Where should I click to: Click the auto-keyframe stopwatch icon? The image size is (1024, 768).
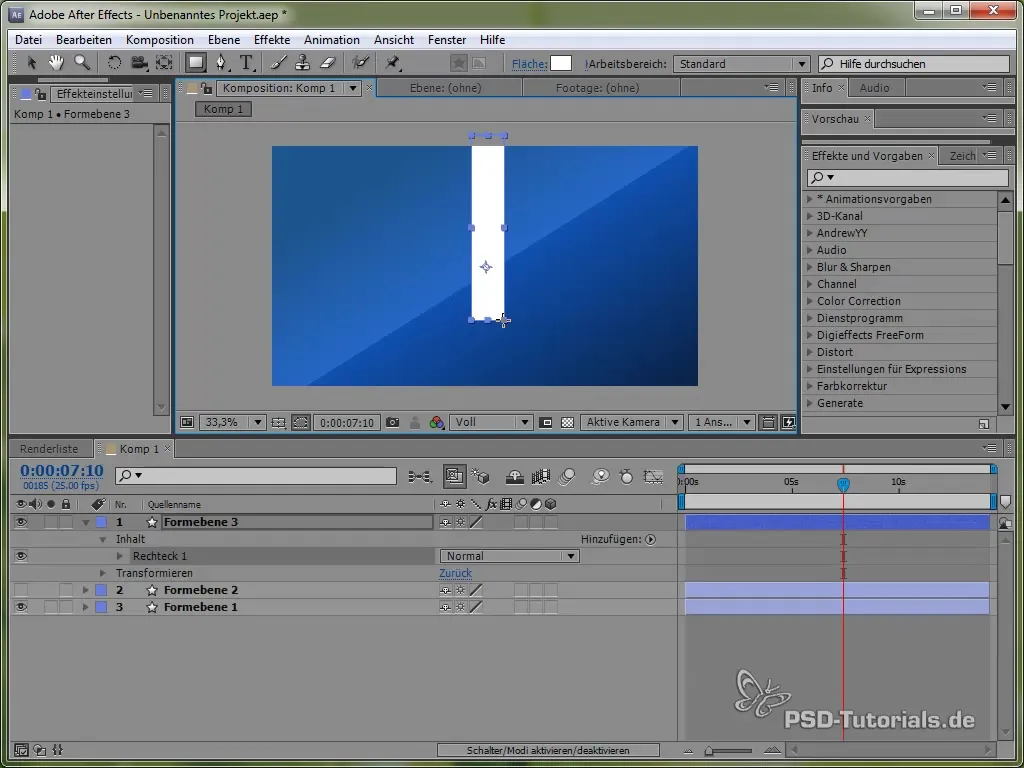click(626, 477)
